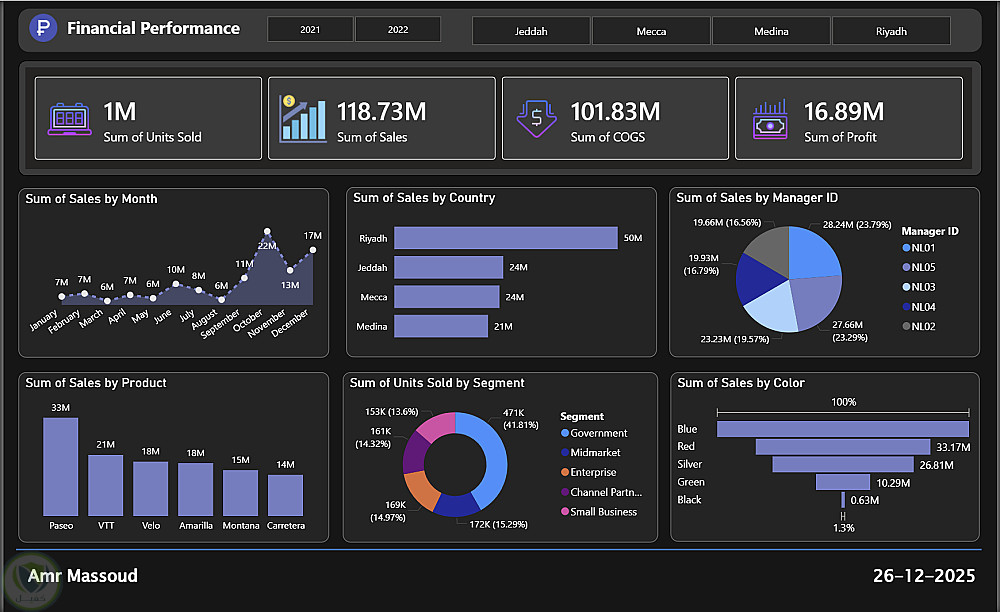
Task: Select the Medina city slicer
Action: point(771,31)
